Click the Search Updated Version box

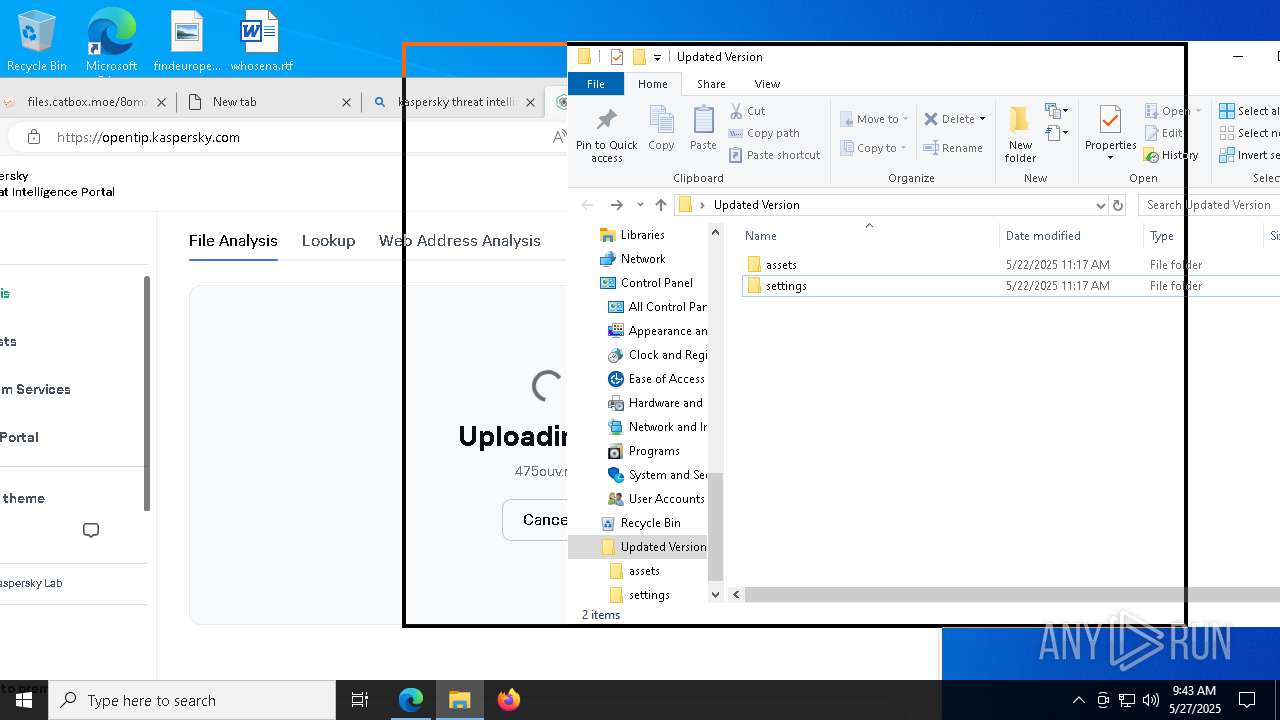click(x=1208, y=205)
